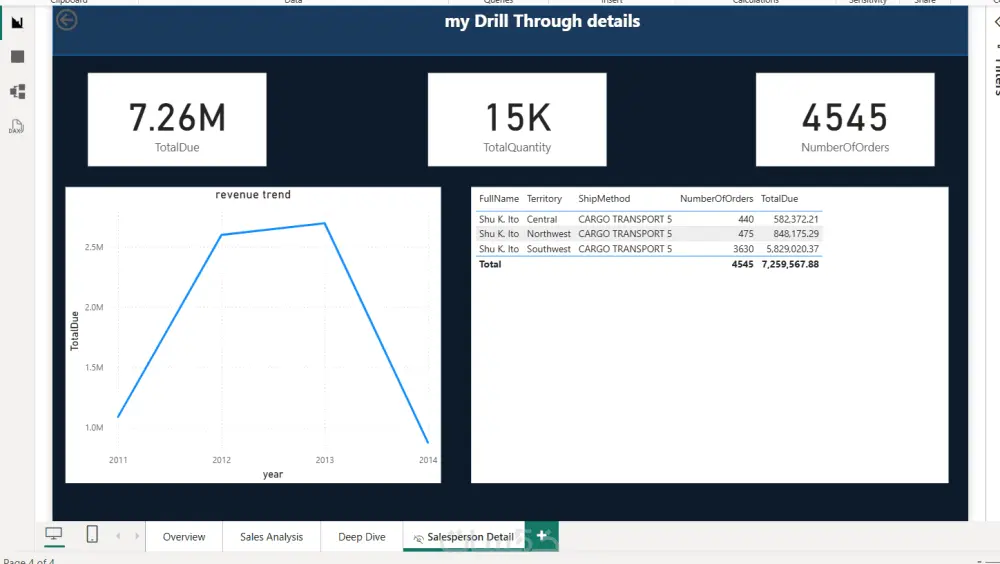Click the 5,829,020.37 TotalDue value
1000x564 pixels.
pyautogui.click(x=792, y=249)
